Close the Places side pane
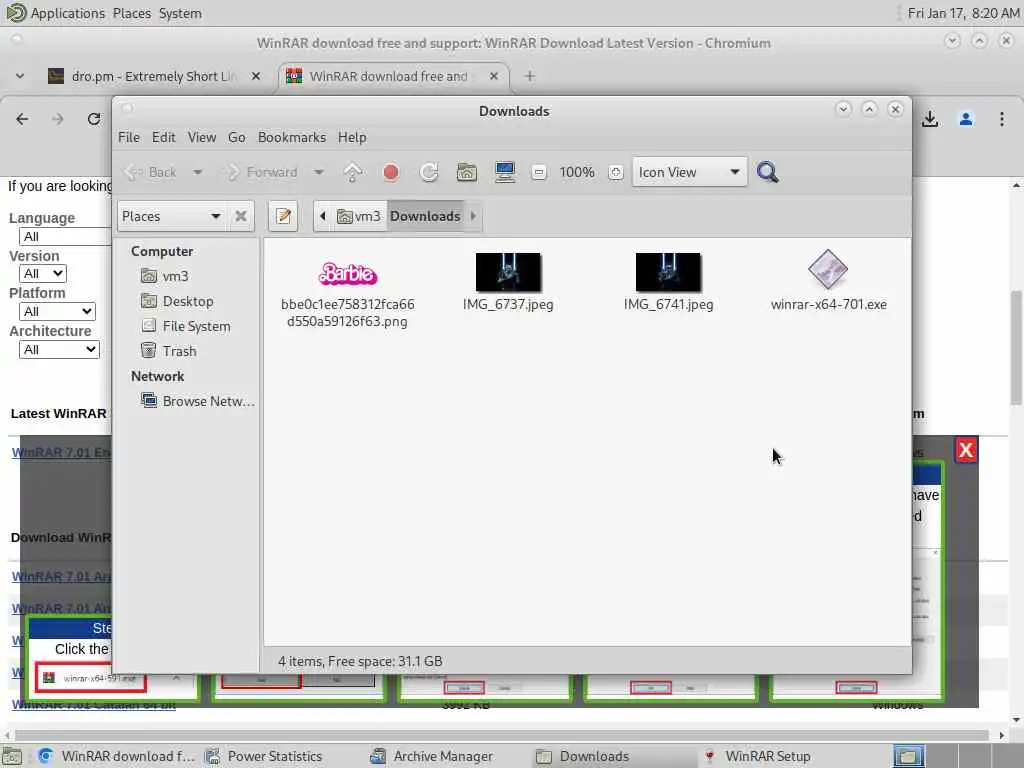The width and height of the screenshot is (1024, 768). tap(241, 216)
